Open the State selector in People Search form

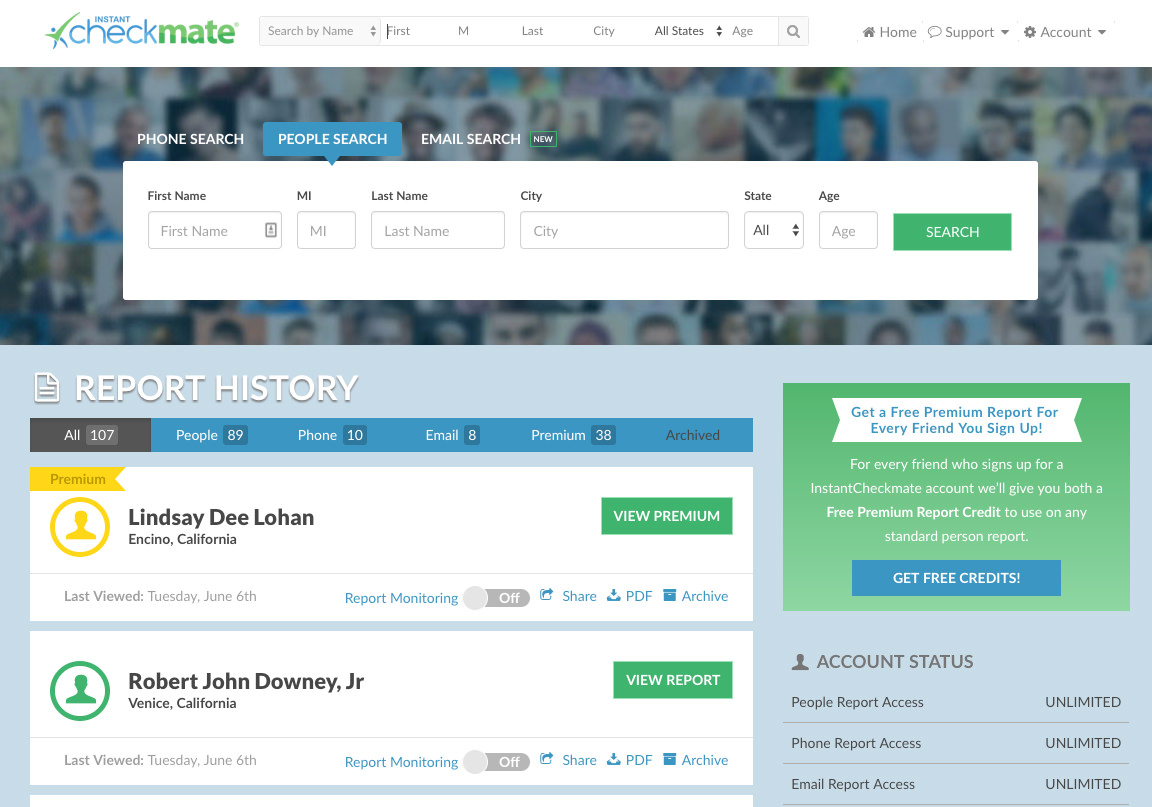[x=774, y=231]
